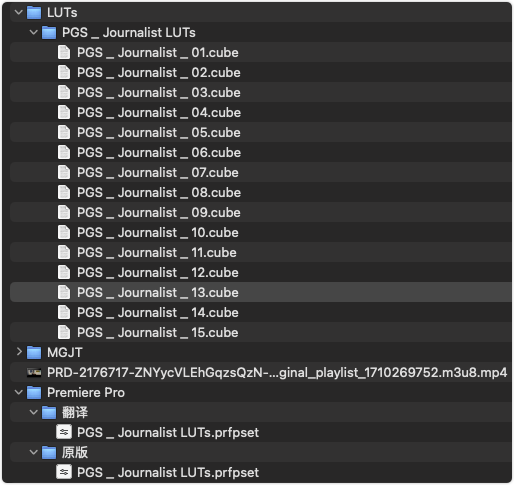Select the MGJT folder name
Screen dimensions: 514x485
tap(65, 353)
